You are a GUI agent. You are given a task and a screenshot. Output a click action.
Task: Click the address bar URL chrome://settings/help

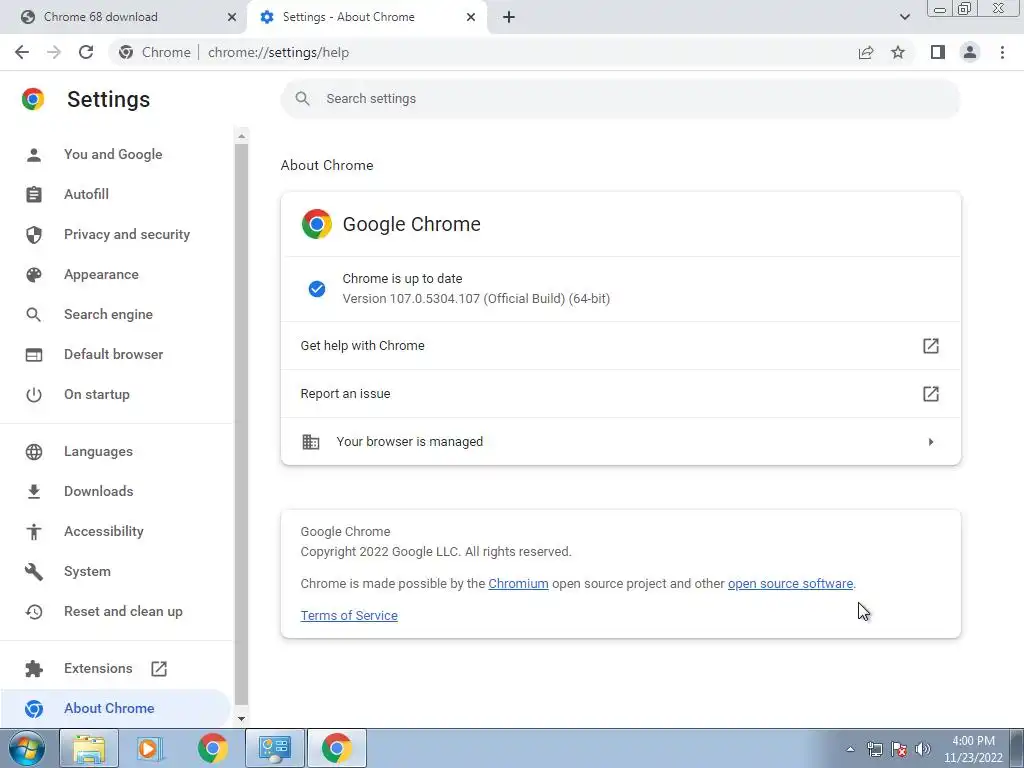[x=278, y=52]
